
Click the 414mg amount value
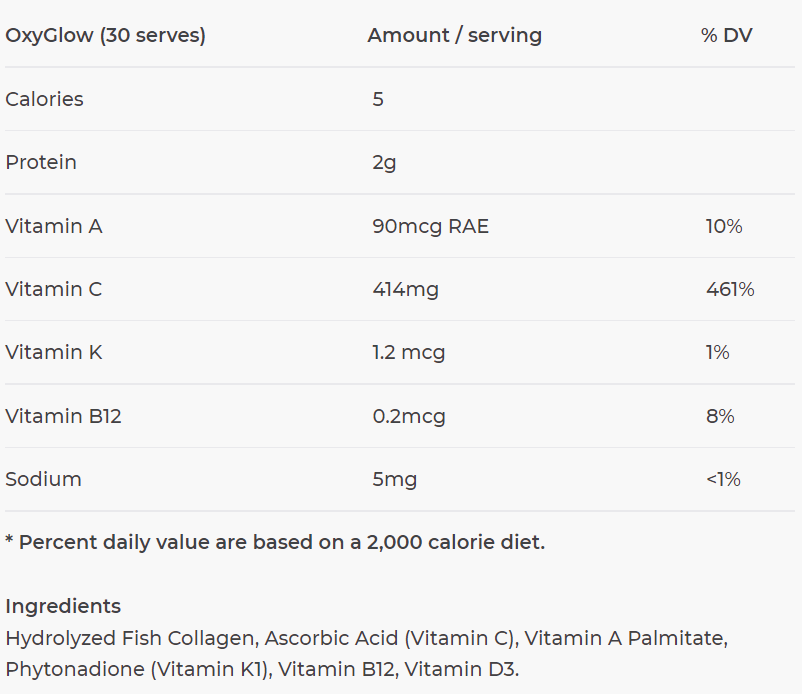coord(405,289)
